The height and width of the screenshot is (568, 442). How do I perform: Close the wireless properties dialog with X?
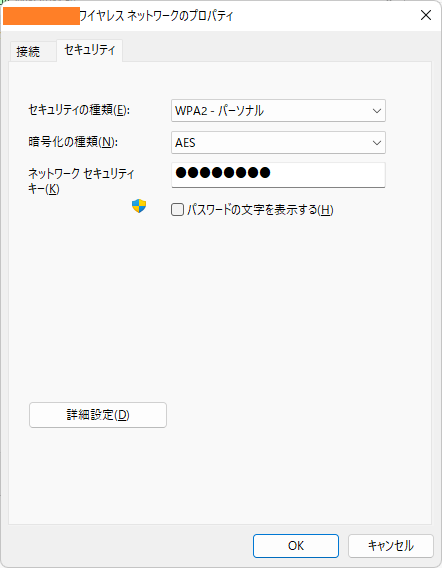point(426,15)
